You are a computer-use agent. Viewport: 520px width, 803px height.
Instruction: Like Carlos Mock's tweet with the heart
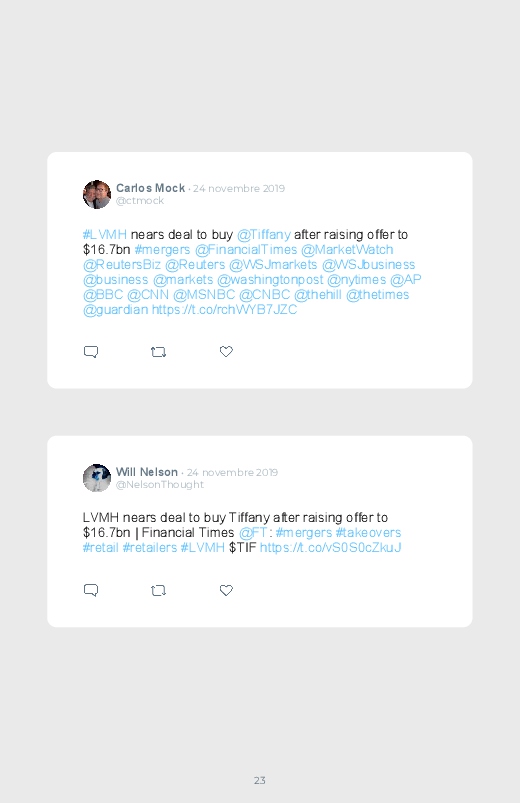226,351
